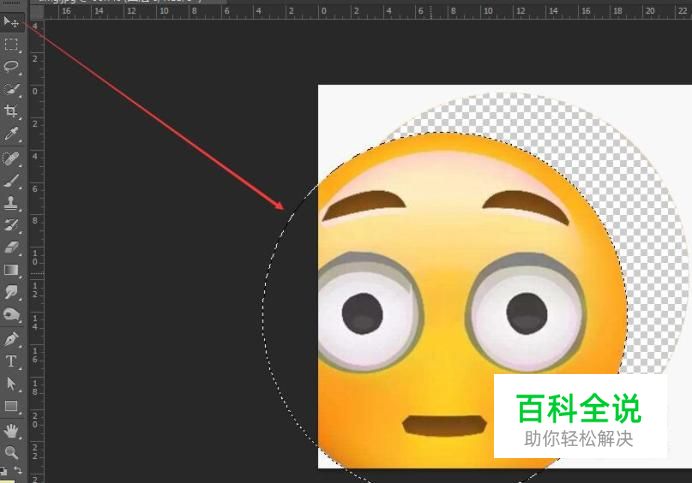Select the Pen tool

point(11,339)
